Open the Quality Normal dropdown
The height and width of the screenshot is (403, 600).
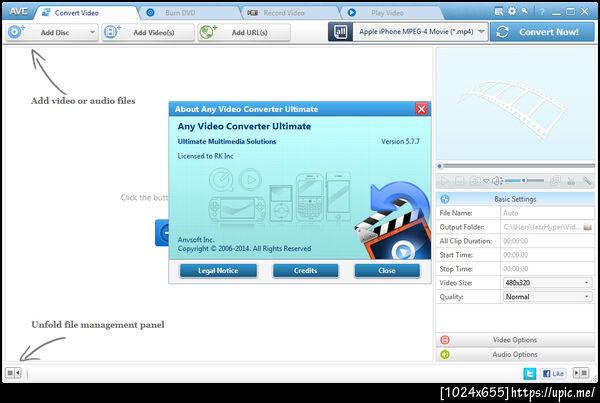[x=547, y=297]
